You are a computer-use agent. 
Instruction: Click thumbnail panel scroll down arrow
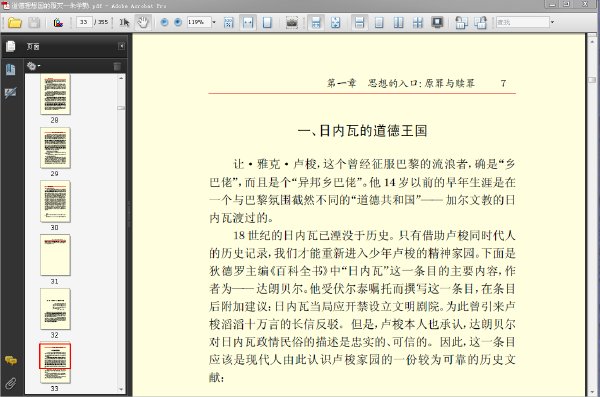point(121,389)
